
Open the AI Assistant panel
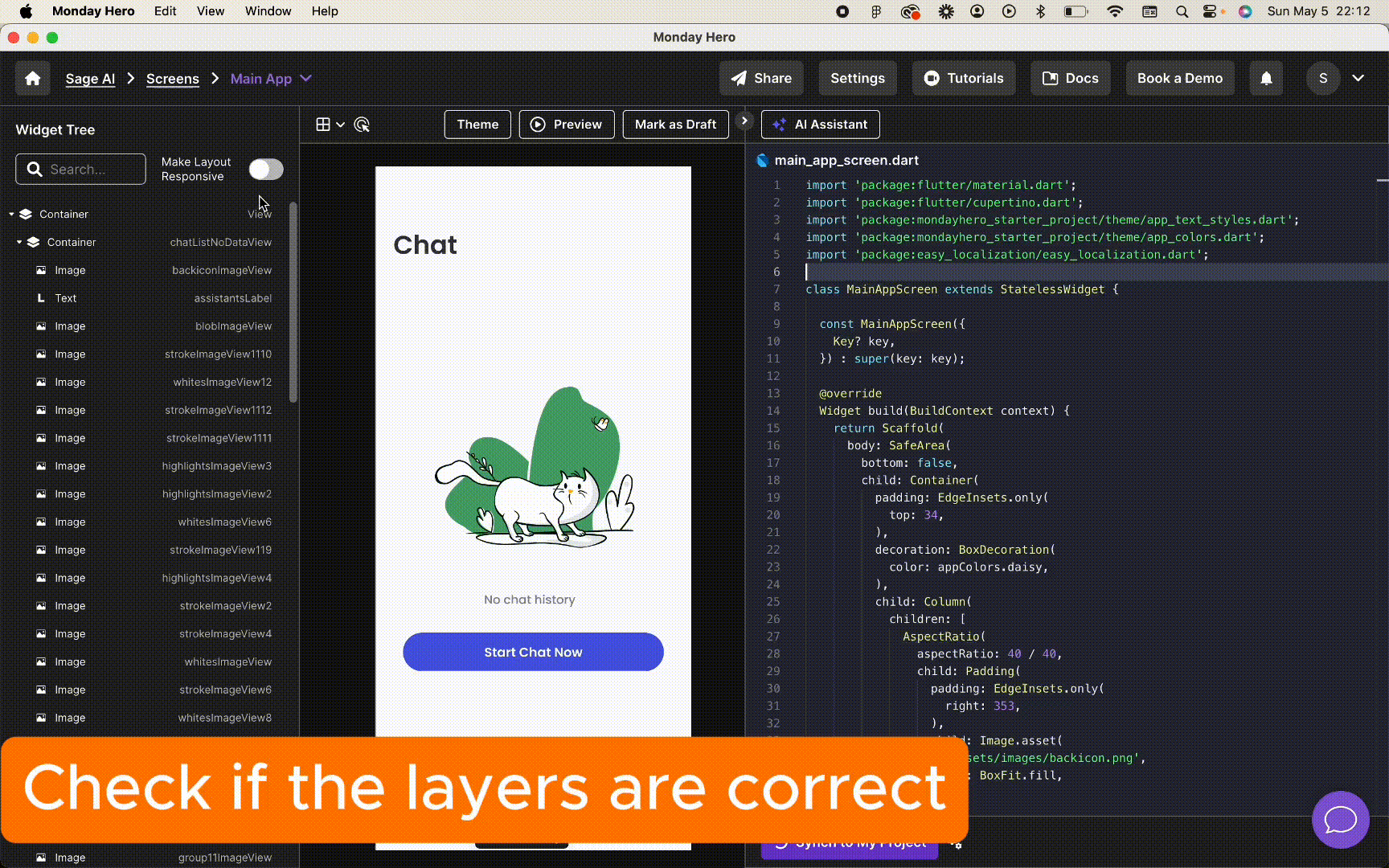(820, 125)
